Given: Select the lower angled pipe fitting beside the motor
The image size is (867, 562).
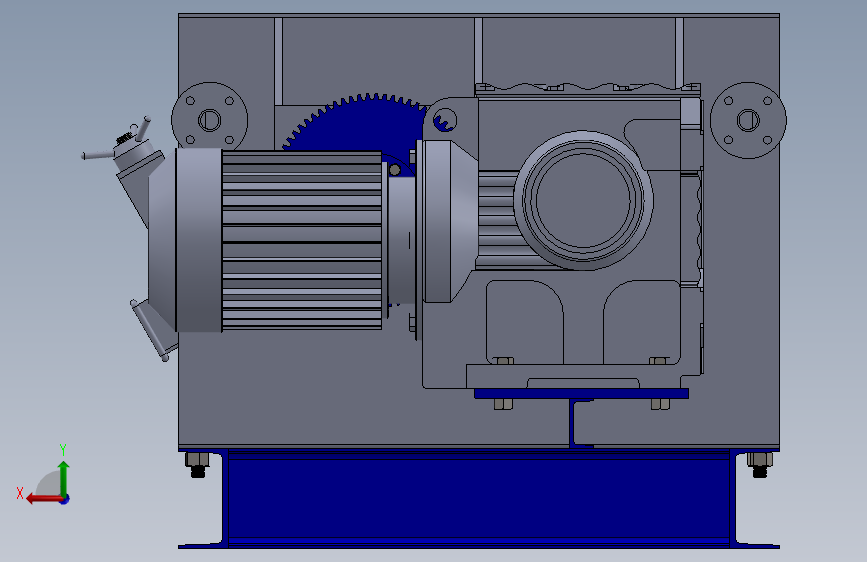Looking at the screenshot, I should pyautogui.click(x=154, y=330).
